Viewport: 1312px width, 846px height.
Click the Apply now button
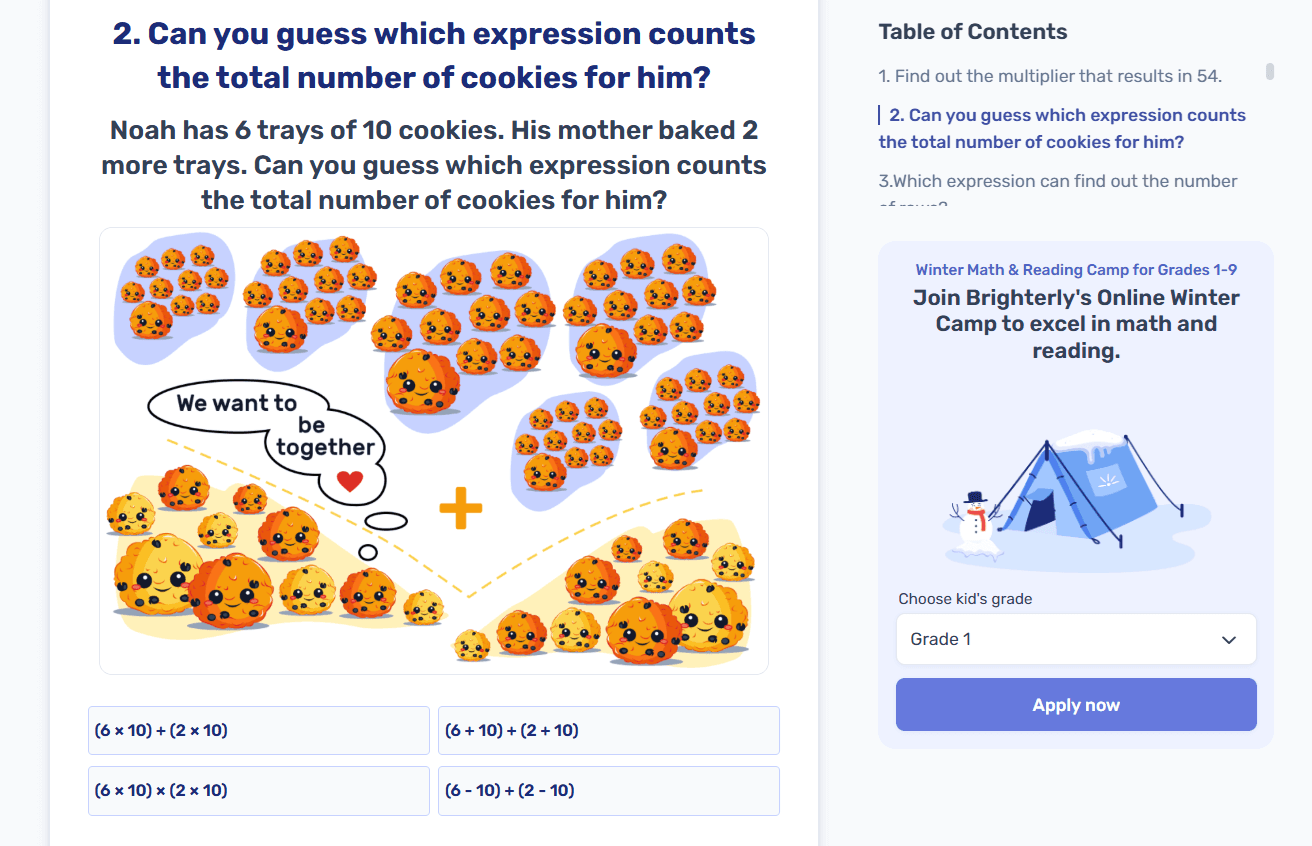coord(1076,704)
